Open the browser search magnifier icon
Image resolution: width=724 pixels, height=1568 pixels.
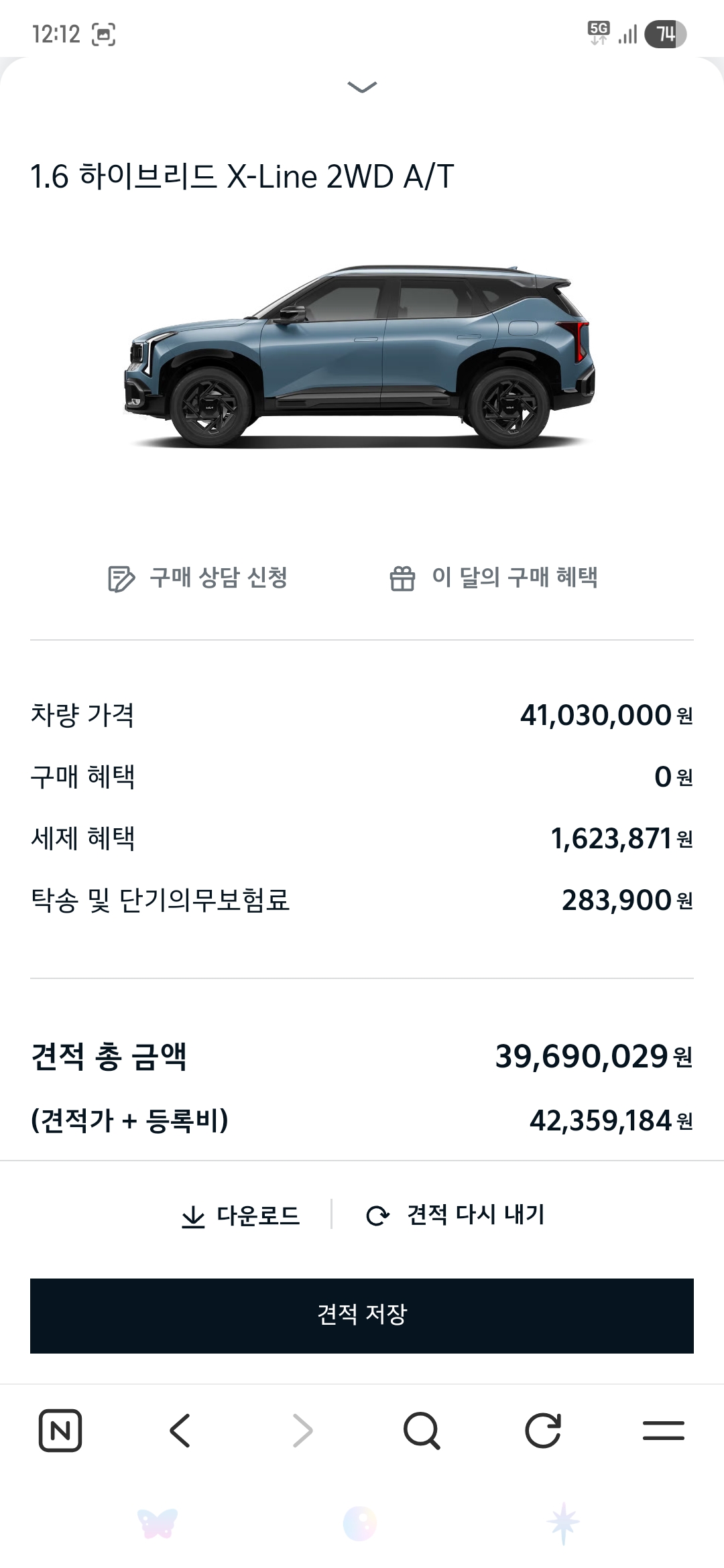tap(422, 1431)
